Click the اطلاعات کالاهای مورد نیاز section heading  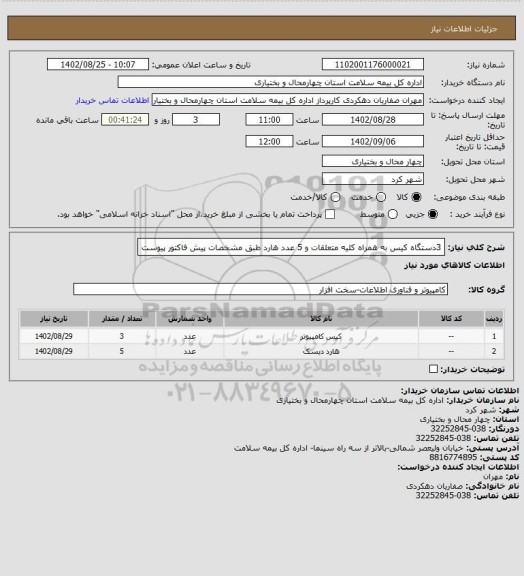454,265
